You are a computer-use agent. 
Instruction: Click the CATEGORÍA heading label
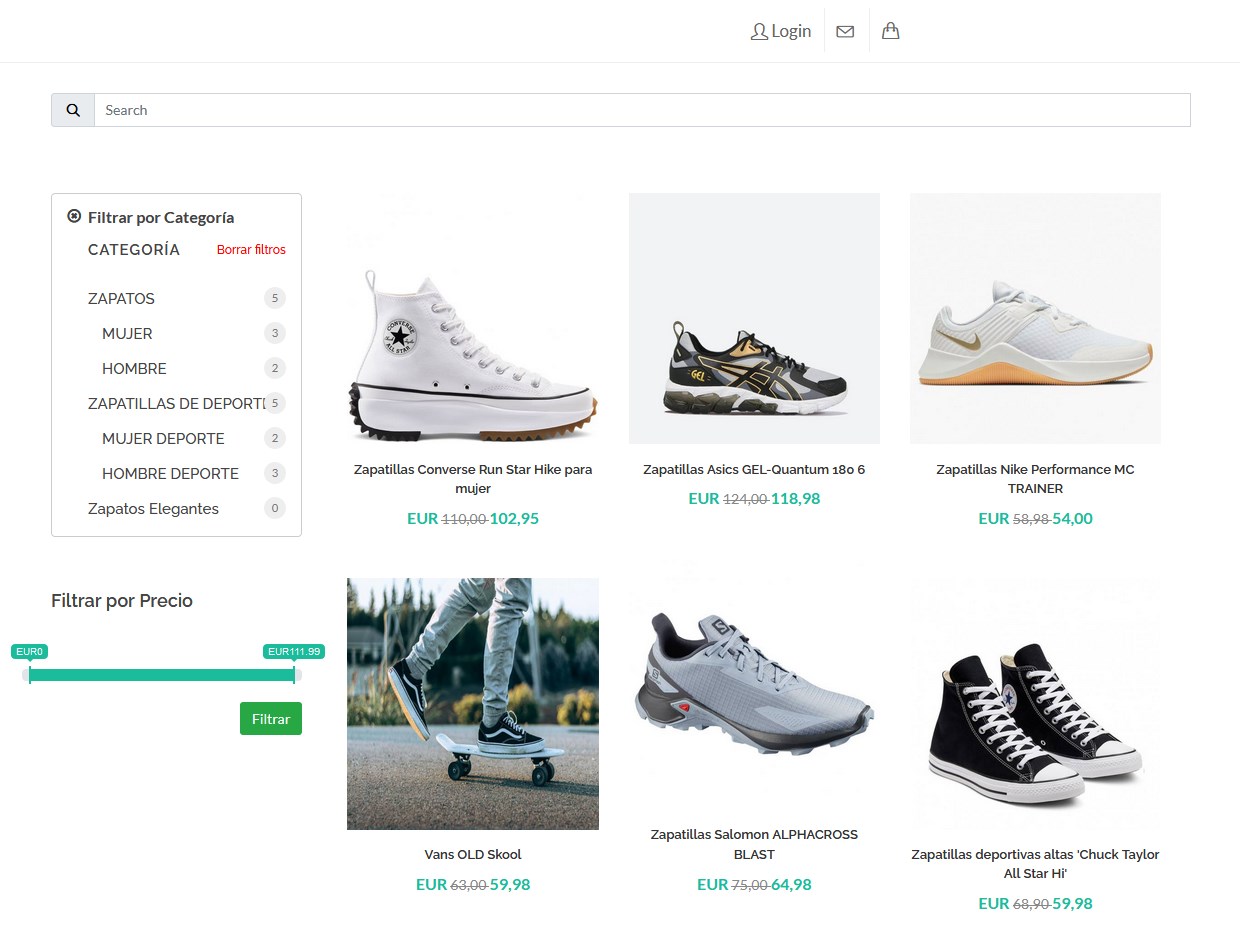(134, 250)
